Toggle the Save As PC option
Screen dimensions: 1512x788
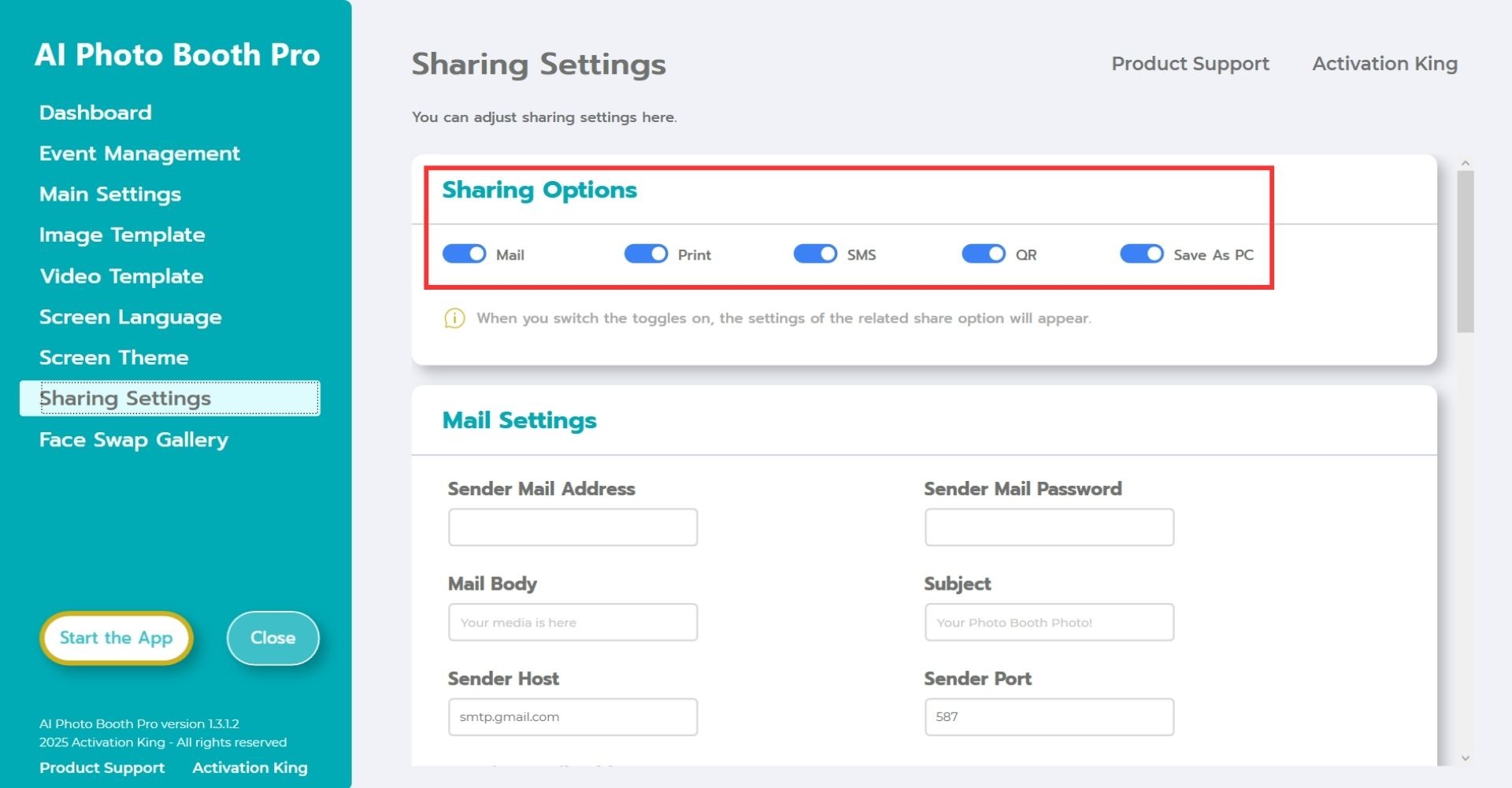point(1141,253)
